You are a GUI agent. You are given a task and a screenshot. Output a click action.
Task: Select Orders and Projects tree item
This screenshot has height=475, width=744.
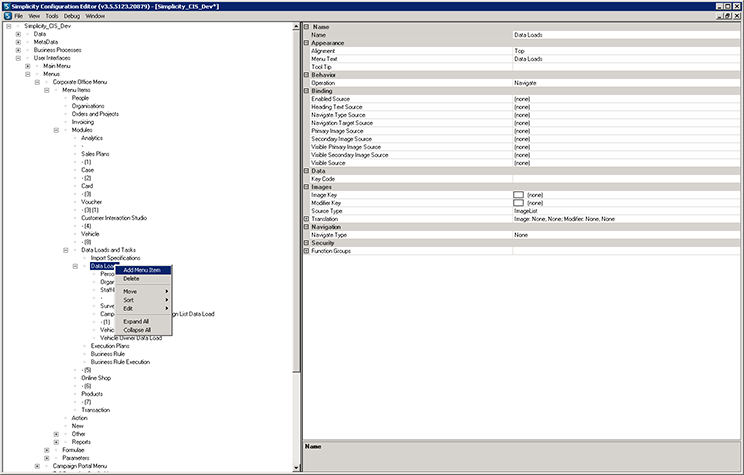[x=95, y=114]
